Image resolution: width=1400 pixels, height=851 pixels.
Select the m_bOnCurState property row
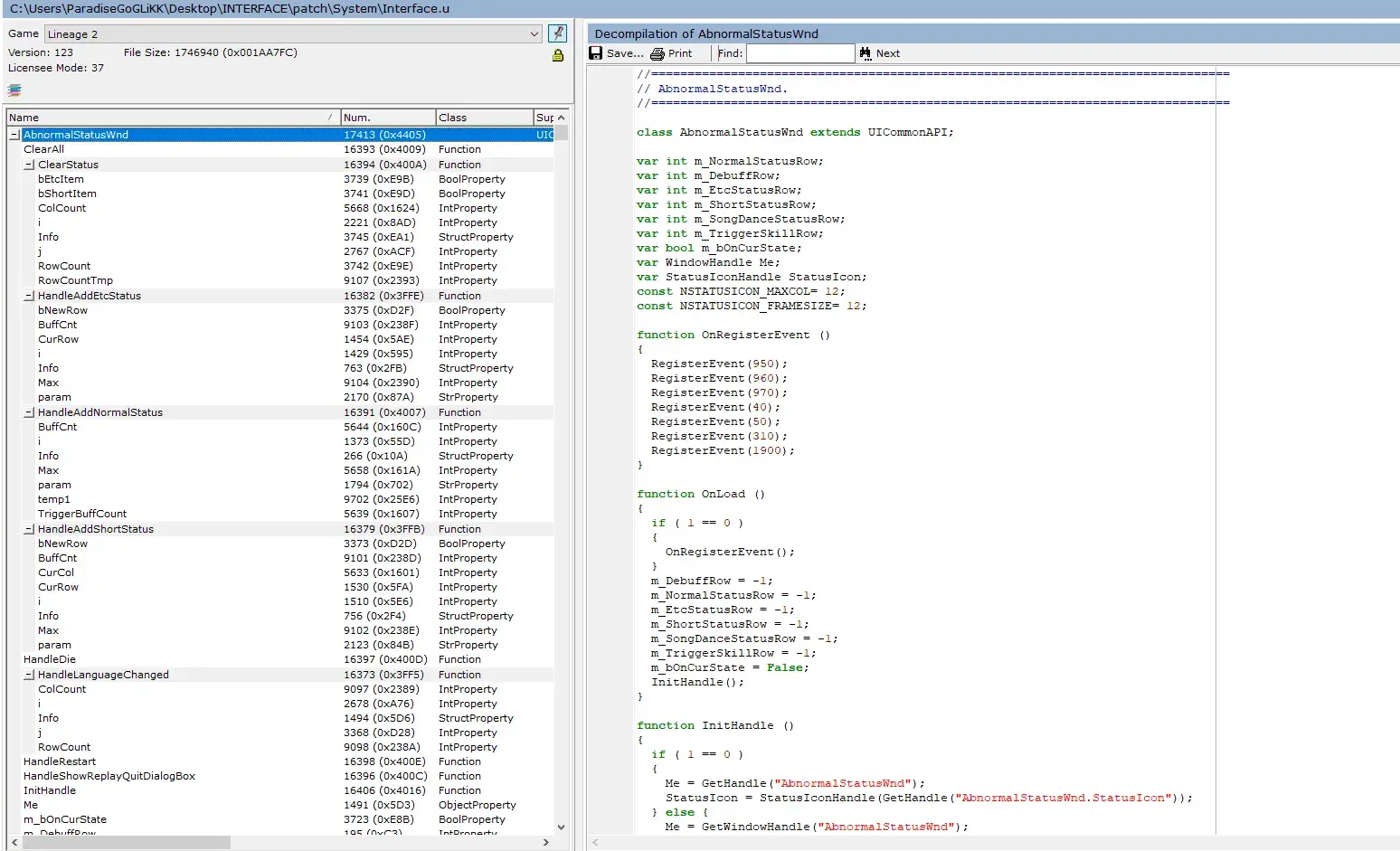pyautogui.click(x=280, y=819)
